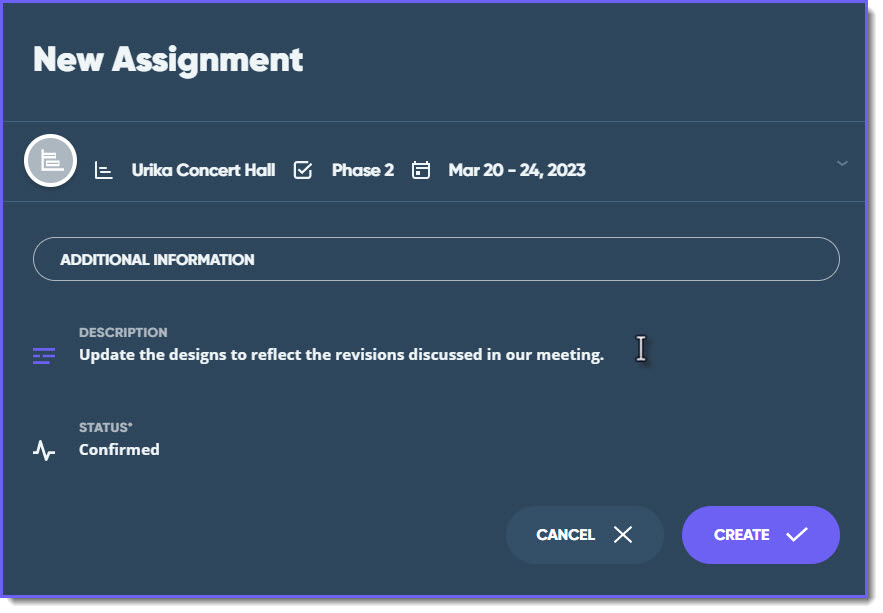Select the status waveform icon
This screenshot has height=613, width=883.
tap(44, 450)
